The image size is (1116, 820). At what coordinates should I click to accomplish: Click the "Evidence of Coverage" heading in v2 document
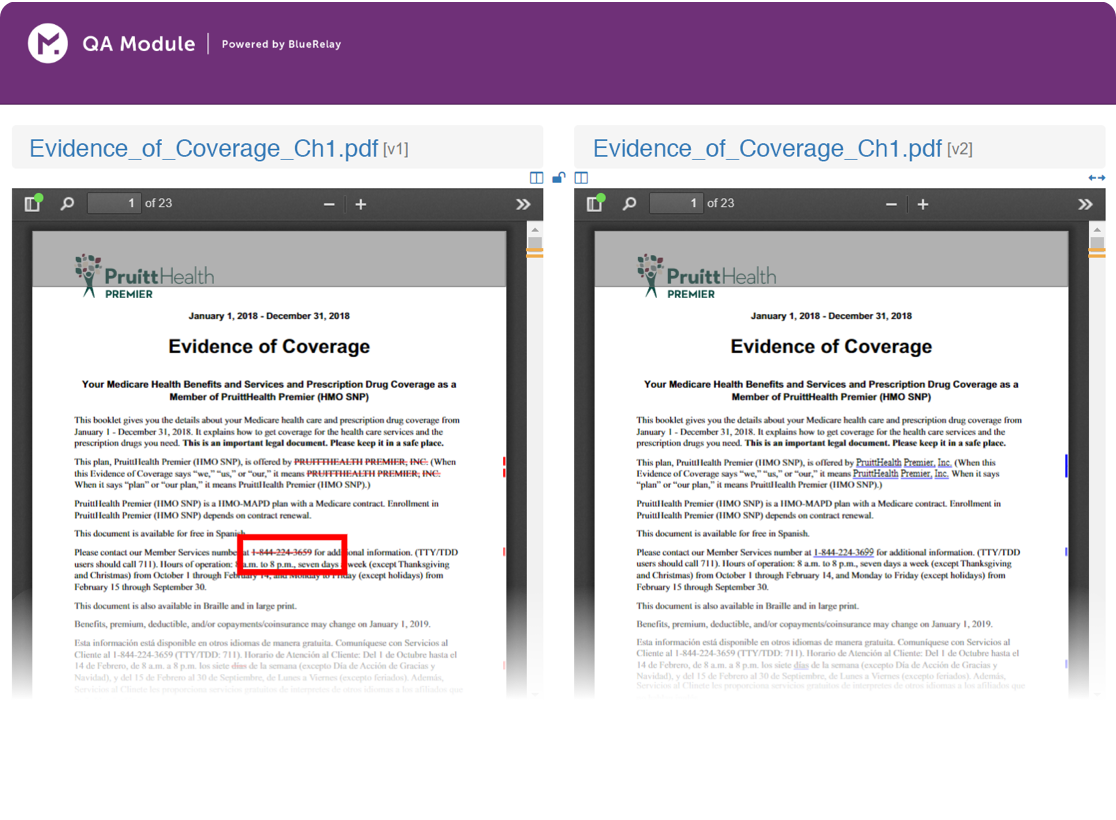click(831, 347)
